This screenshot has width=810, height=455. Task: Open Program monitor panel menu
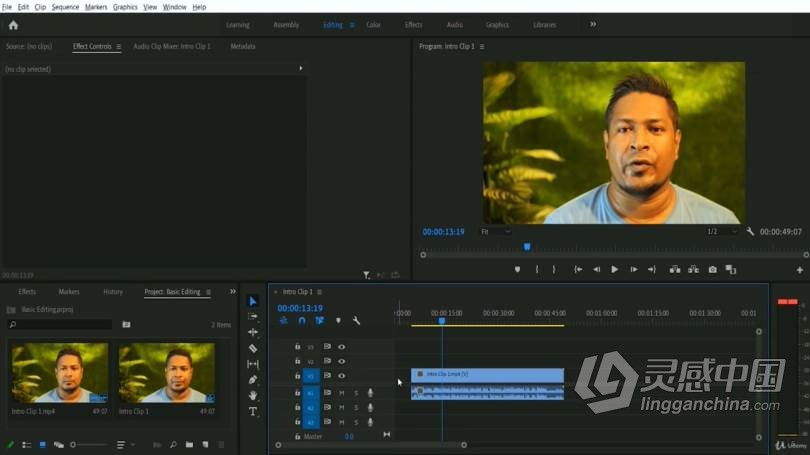(x=482, y=46)
